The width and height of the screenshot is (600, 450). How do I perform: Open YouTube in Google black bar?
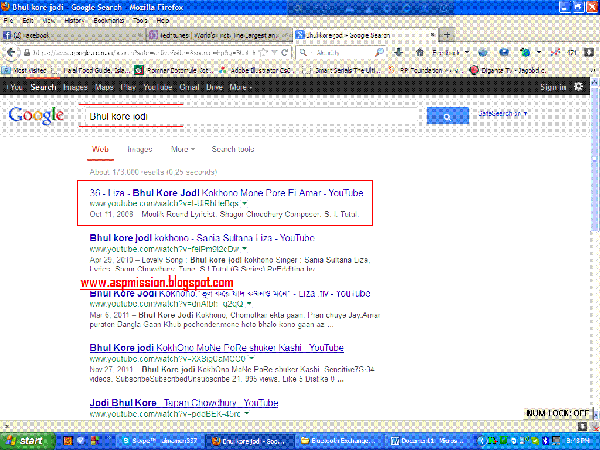click(x=158, y=87)
